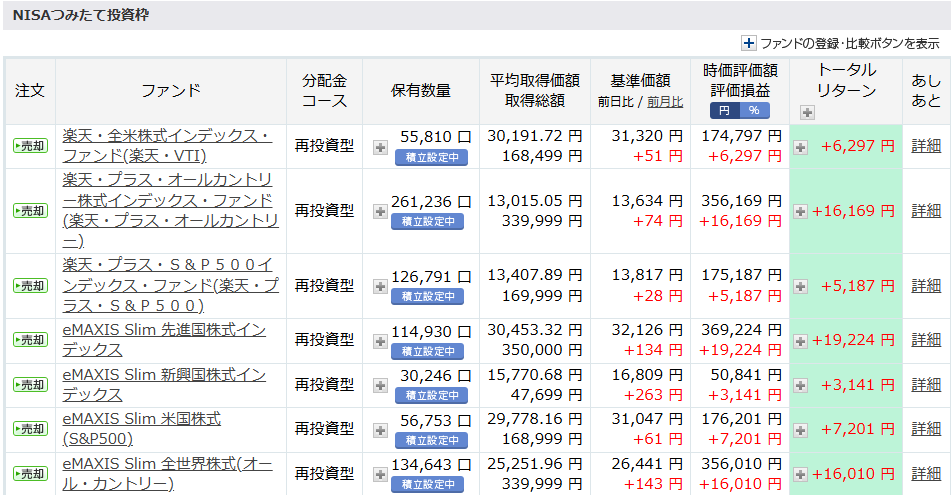
Task: Click 売却 for eMAXIS Slim 米国株式(S&P500)
Action: pos(30,429)
